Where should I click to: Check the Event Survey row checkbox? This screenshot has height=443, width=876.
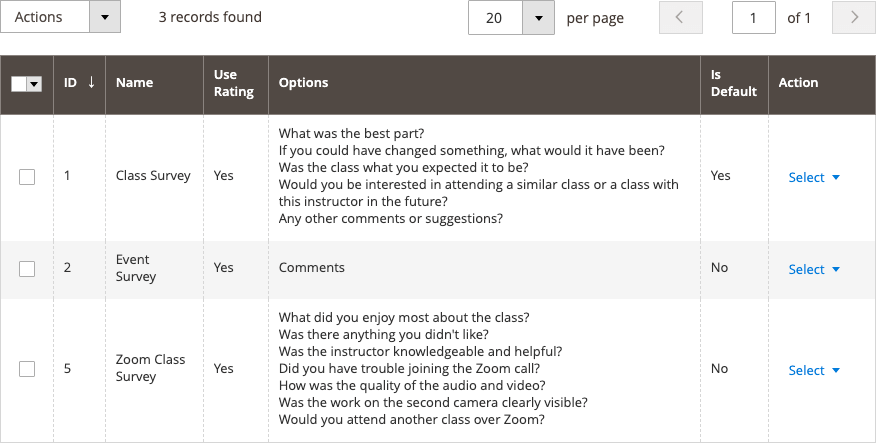coord(27,269)
